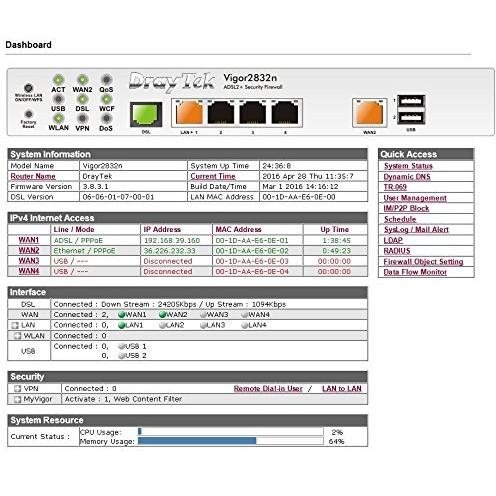496x496 pixels.
Task: Click the grey LAN2 status indicator
Action: (x=163, y=325)
